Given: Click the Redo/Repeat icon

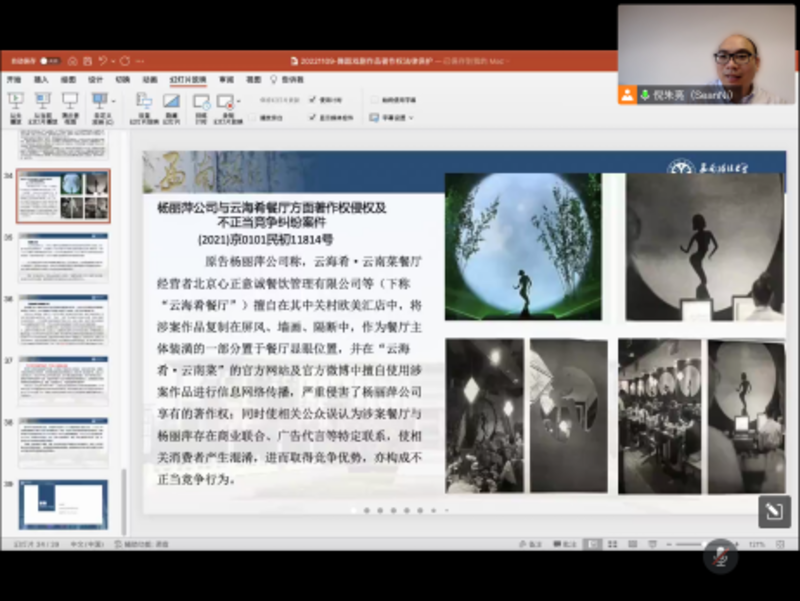Looking at the screenshot, I should 125,61.
